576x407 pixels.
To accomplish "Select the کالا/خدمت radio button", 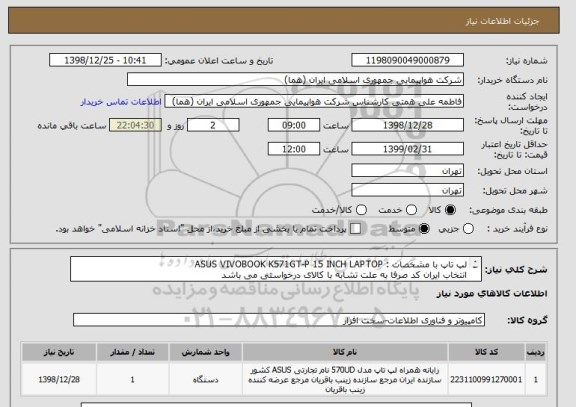I will pyautogui.click(x=361, y=210).
